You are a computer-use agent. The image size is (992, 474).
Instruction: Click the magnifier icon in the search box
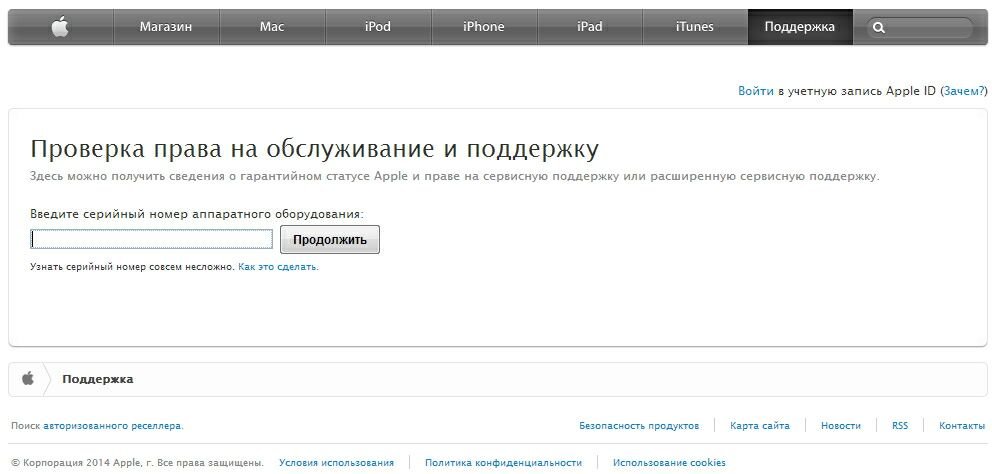(x=879, y=28)
